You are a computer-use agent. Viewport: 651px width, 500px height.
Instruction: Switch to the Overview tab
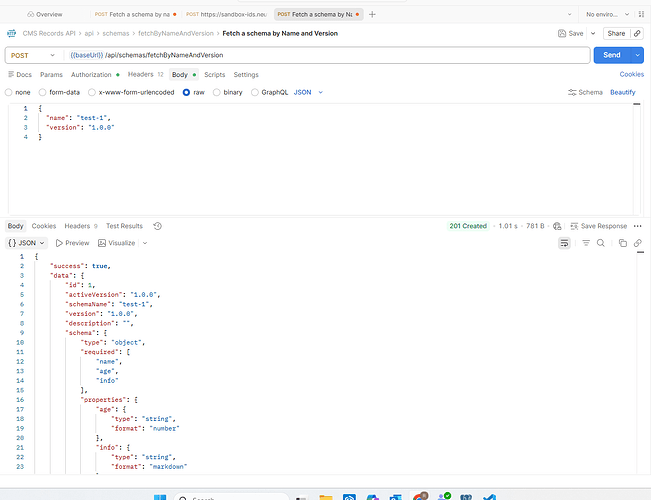pos(45,14)
